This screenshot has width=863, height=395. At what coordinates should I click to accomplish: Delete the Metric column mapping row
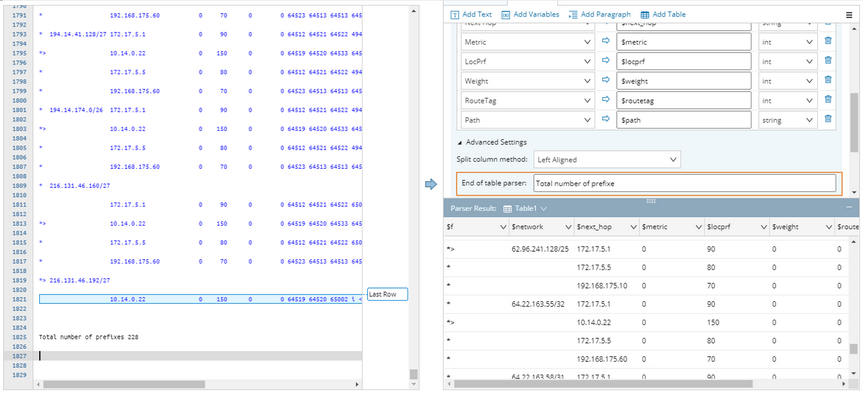pyautogui.click(x=828, y=41)
